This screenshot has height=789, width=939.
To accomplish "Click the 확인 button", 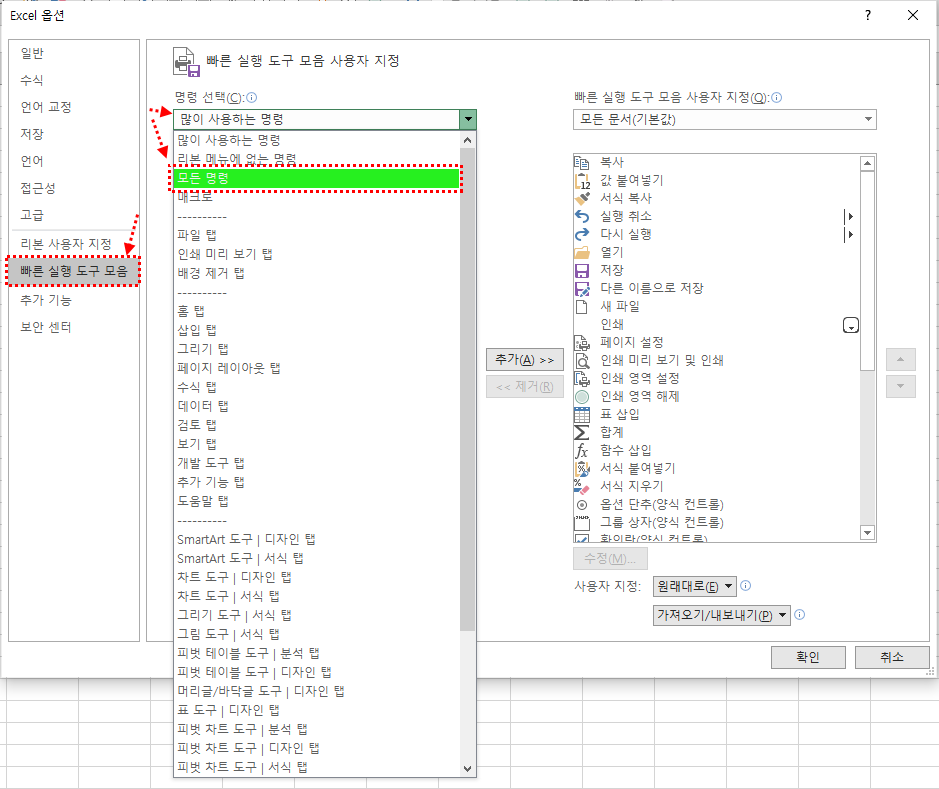I will (x=808, y=657).
